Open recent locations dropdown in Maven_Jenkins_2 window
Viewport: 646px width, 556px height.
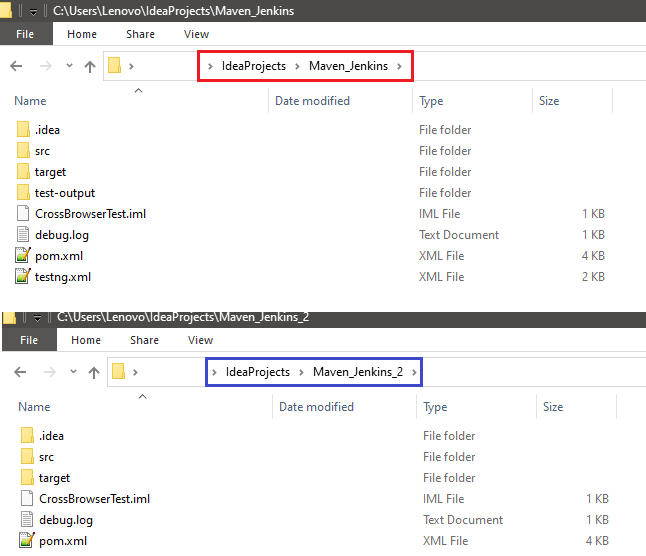[x=73, y=371]
